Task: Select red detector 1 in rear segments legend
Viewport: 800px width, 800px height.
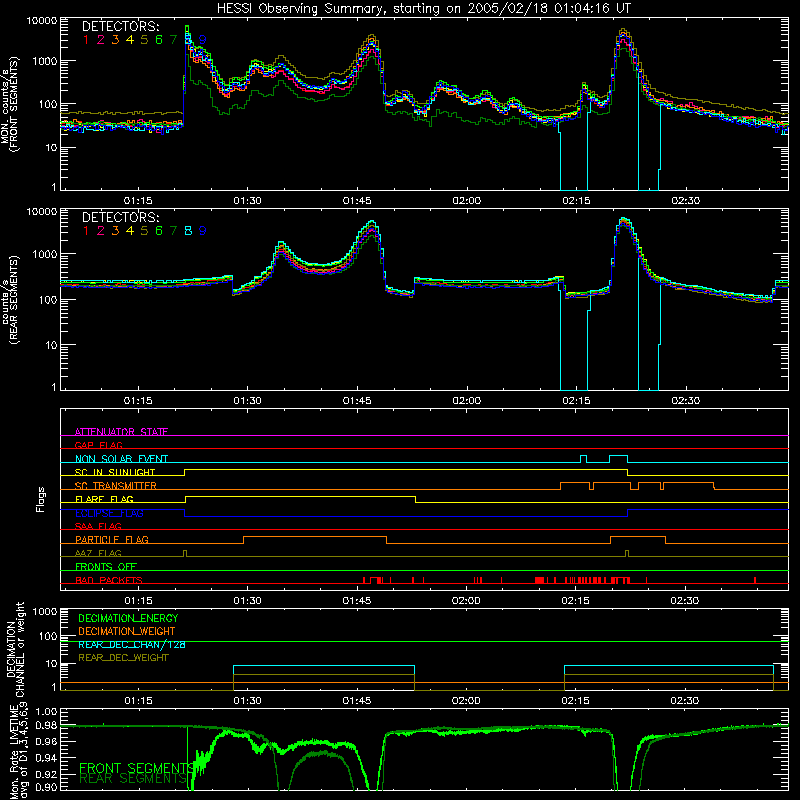Action: click(x=86, y=231)
